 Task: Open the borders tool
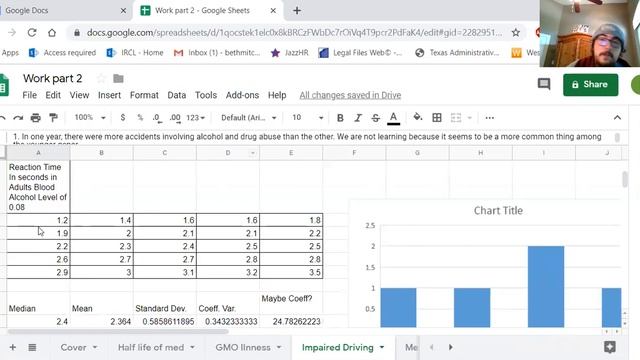(x=437, y=118)
